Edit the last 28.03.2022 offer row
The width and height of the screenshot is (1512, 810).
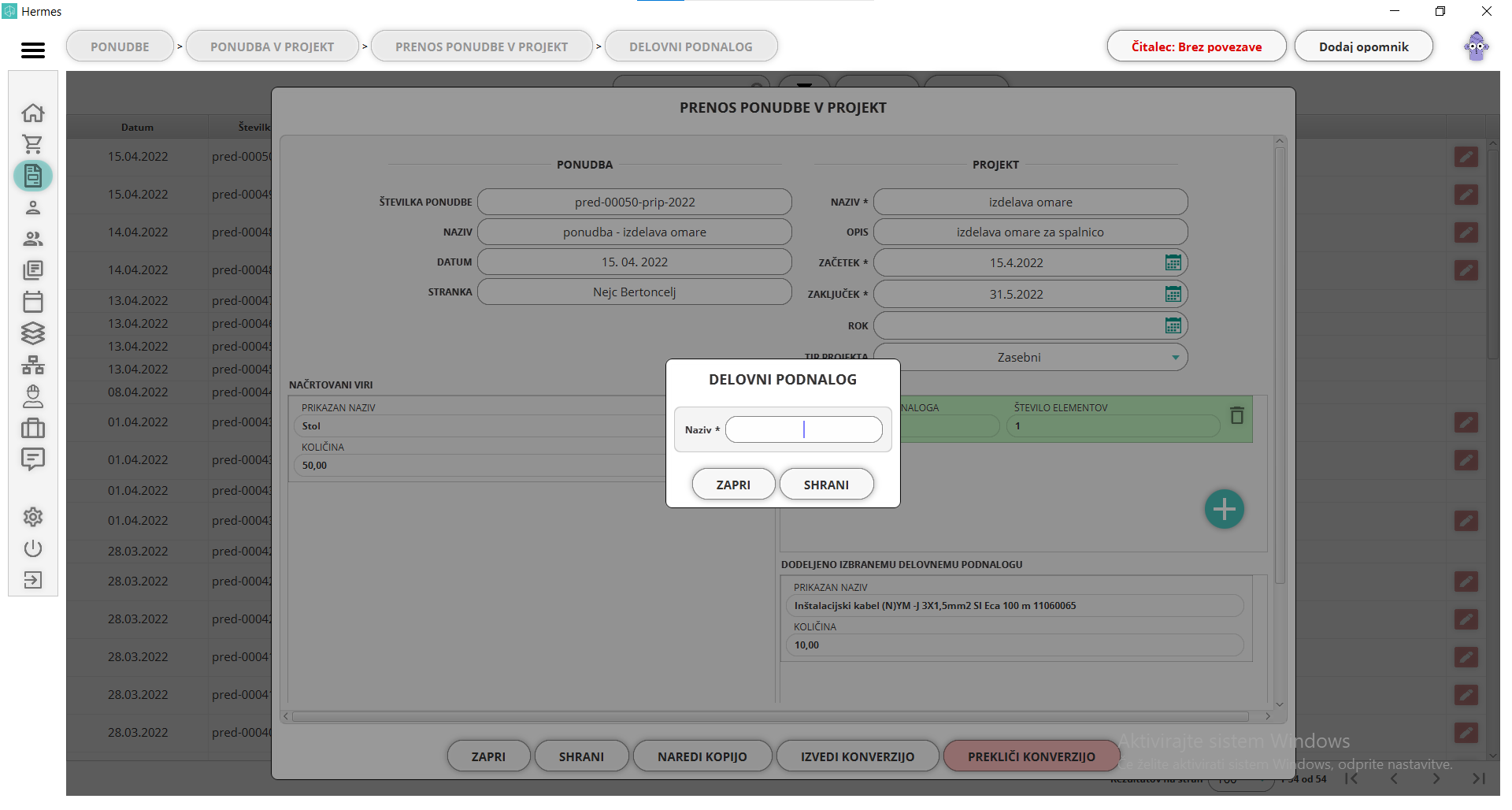click(1466, 733)
